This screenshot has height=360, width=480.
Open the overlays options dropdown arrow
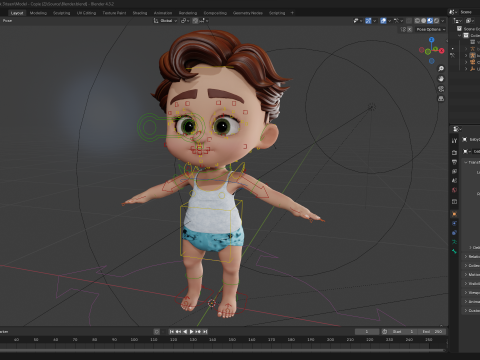389,21
